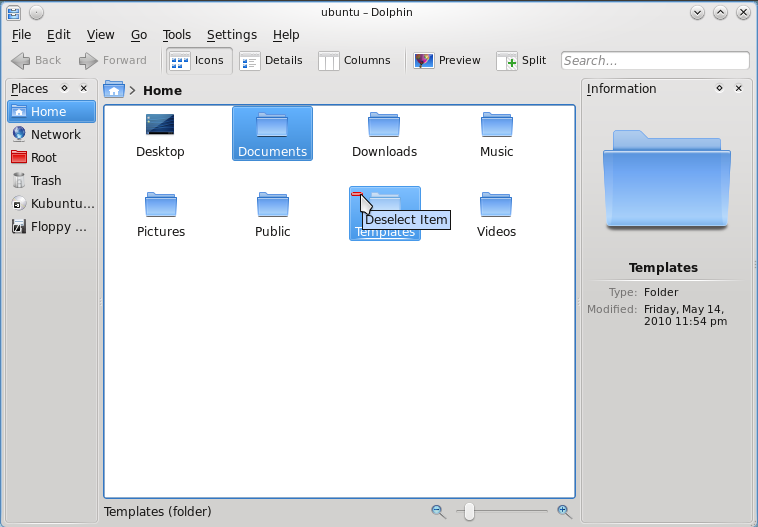Expand the breadcrumb arrow before Home

(x=132, y=90)
